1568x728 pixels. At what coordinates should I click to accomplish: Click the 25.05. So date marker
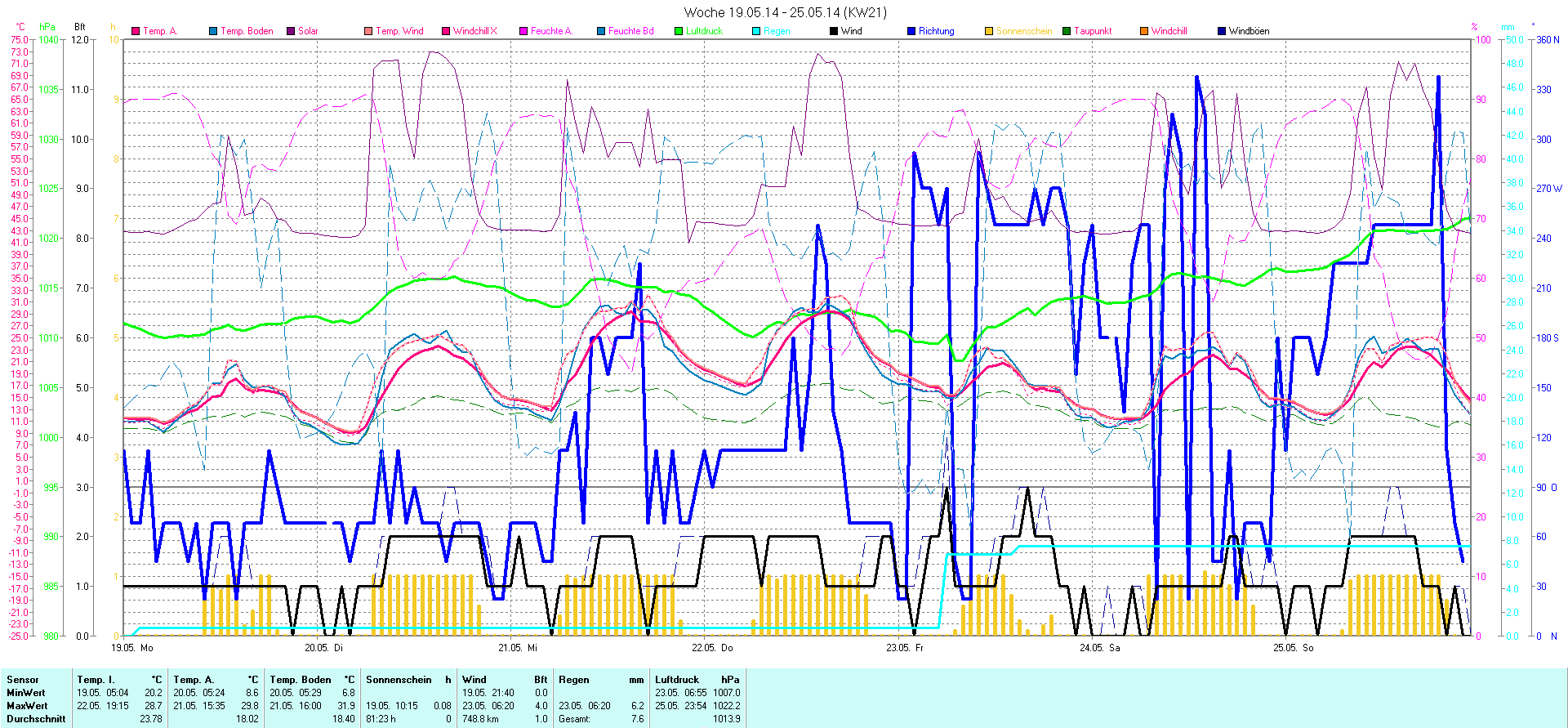click(1293, 647)
